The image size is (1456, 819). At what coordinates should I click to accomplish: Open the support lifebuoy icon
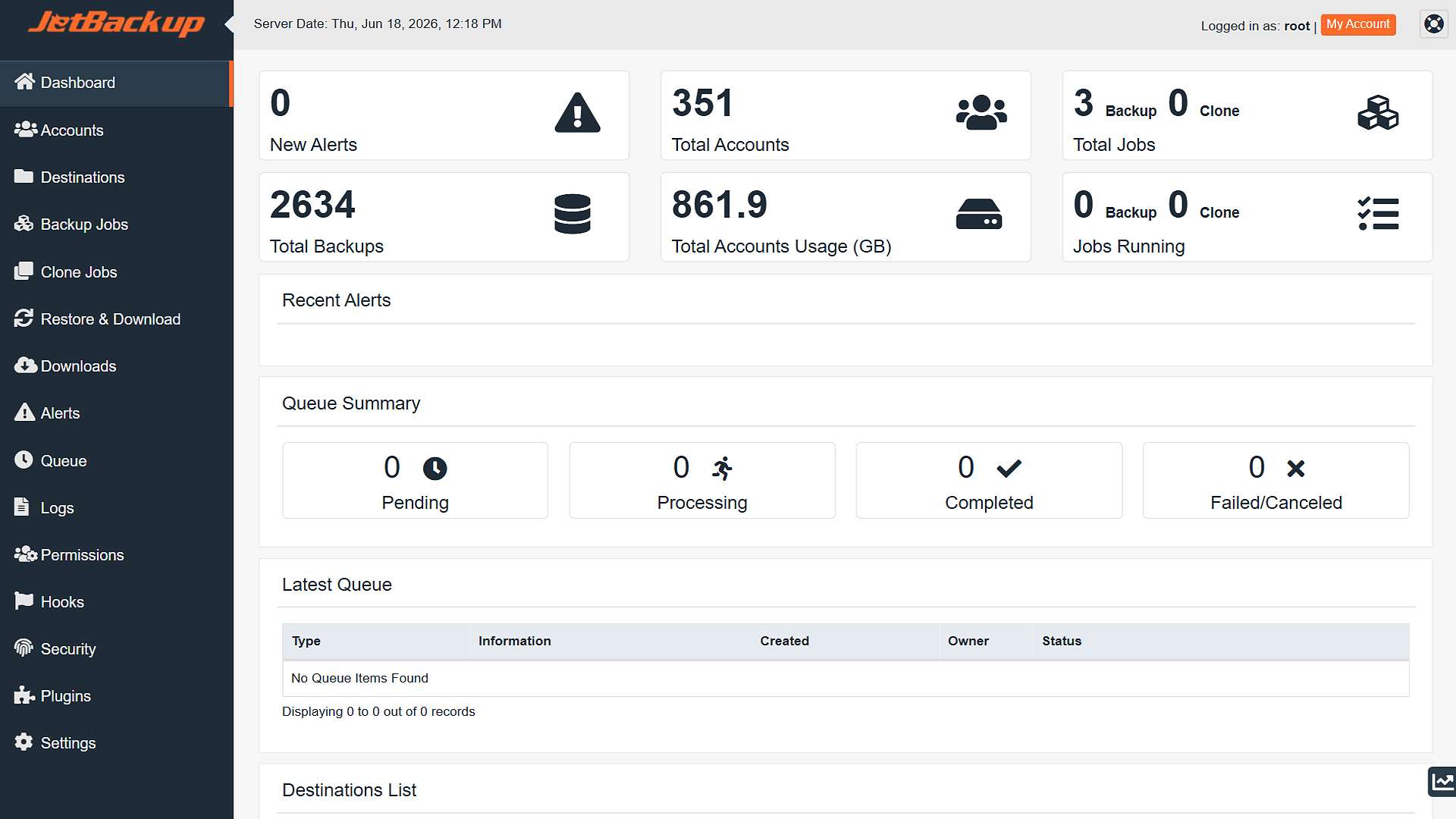[x=1433, y=24]
